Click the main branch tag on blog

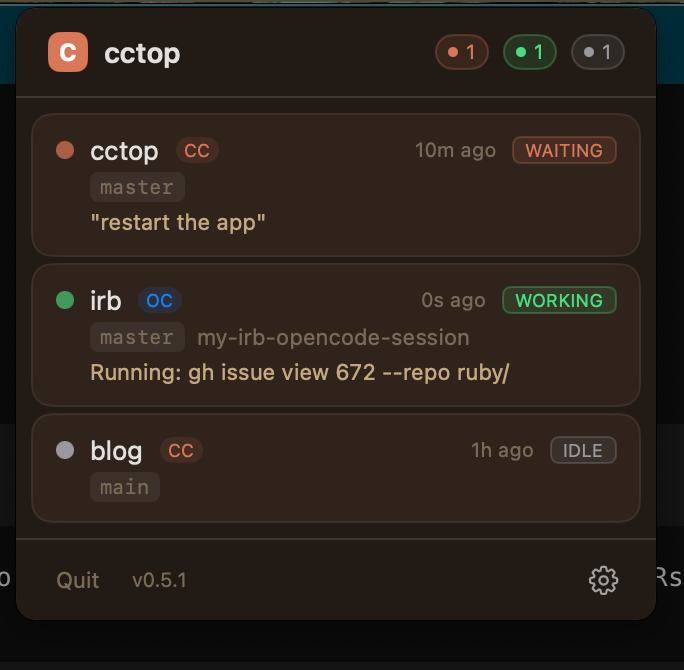[125, 487]
